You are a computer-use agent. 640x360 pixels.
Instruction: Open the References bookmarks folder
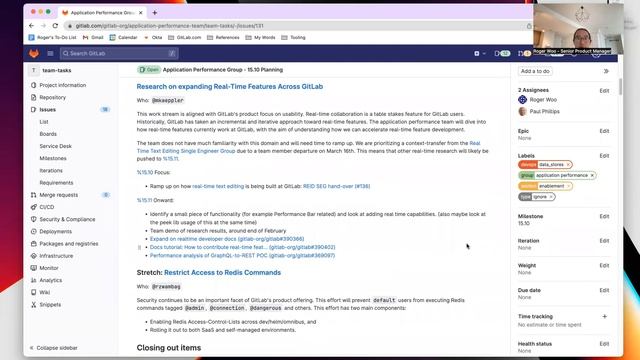223,37
